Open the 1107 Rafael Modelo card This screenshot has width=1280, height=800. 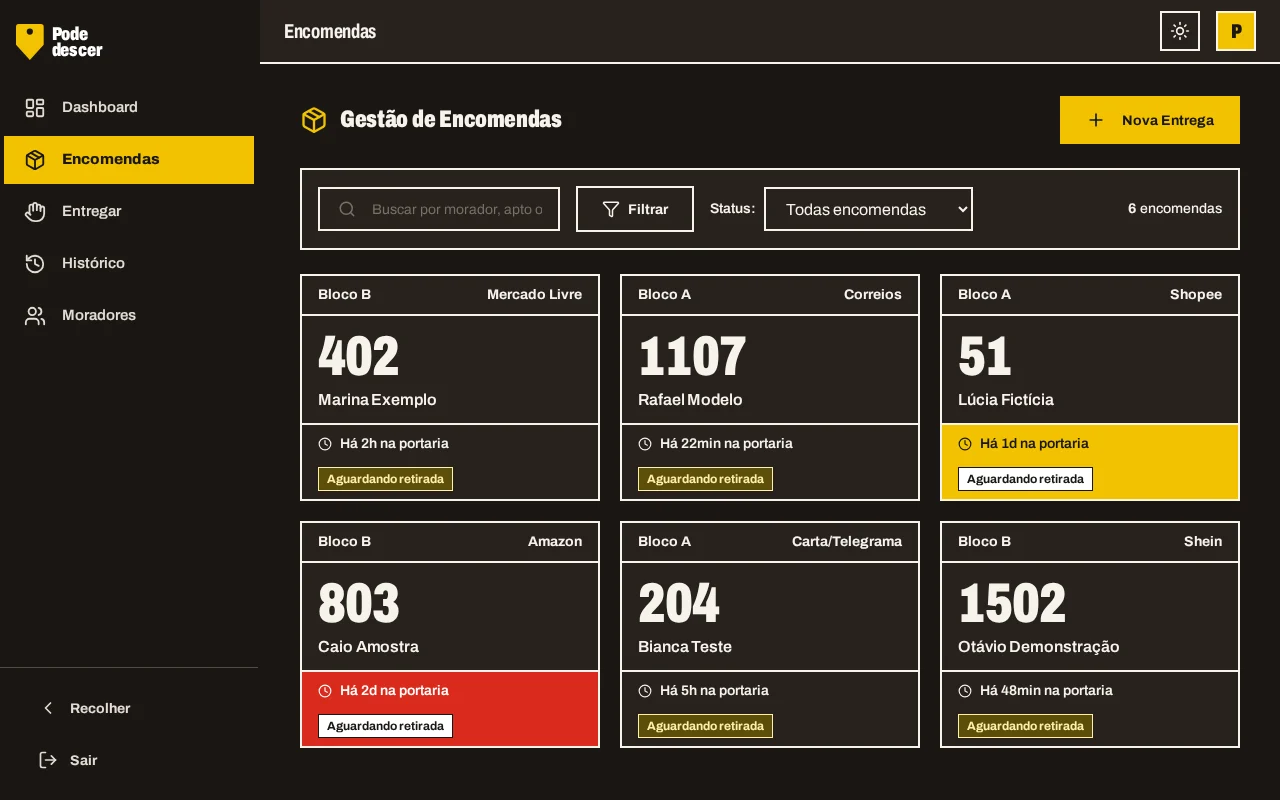pyautogui.click(x=770, y=387)
